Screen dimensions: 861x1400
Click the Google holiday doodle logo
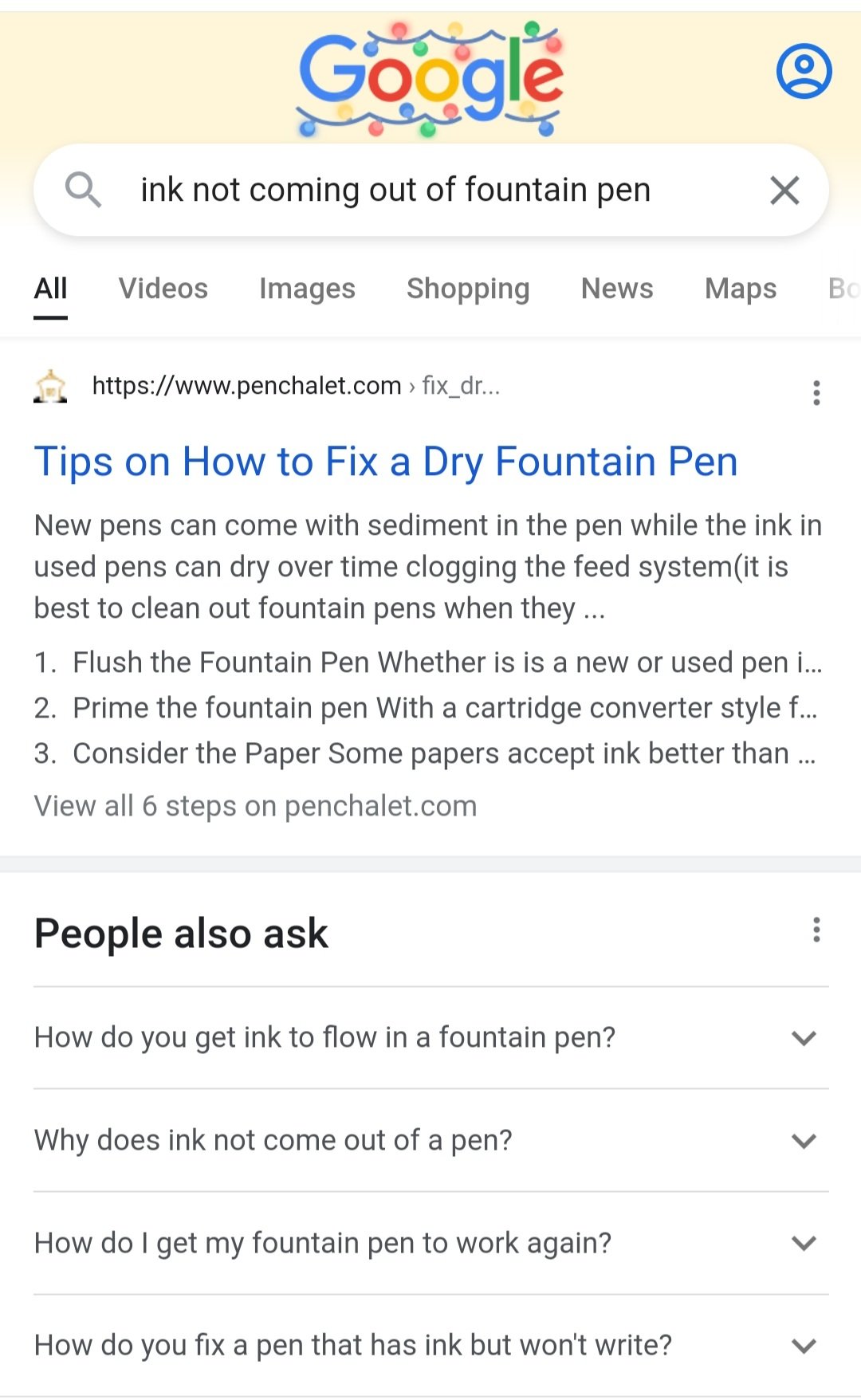431,78
